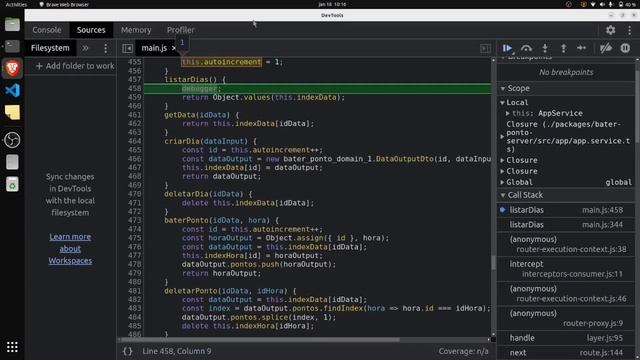Open Terminal in Ubuntu dock
Screen dimensions: 640x360
click(12, 46)
